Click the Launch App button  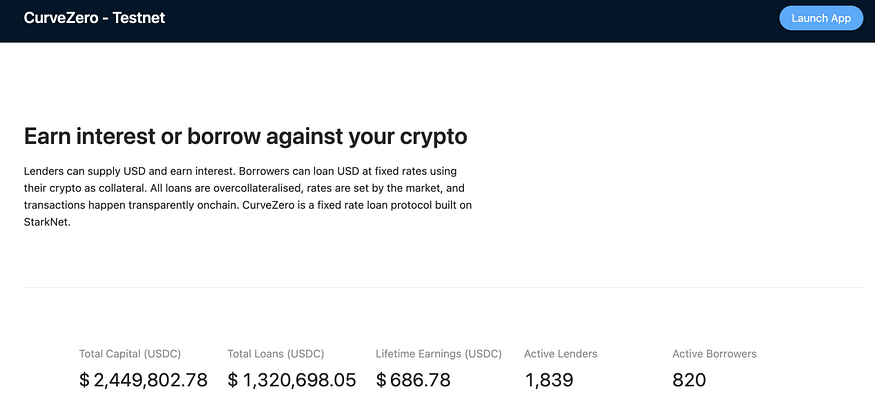point(821,18)
